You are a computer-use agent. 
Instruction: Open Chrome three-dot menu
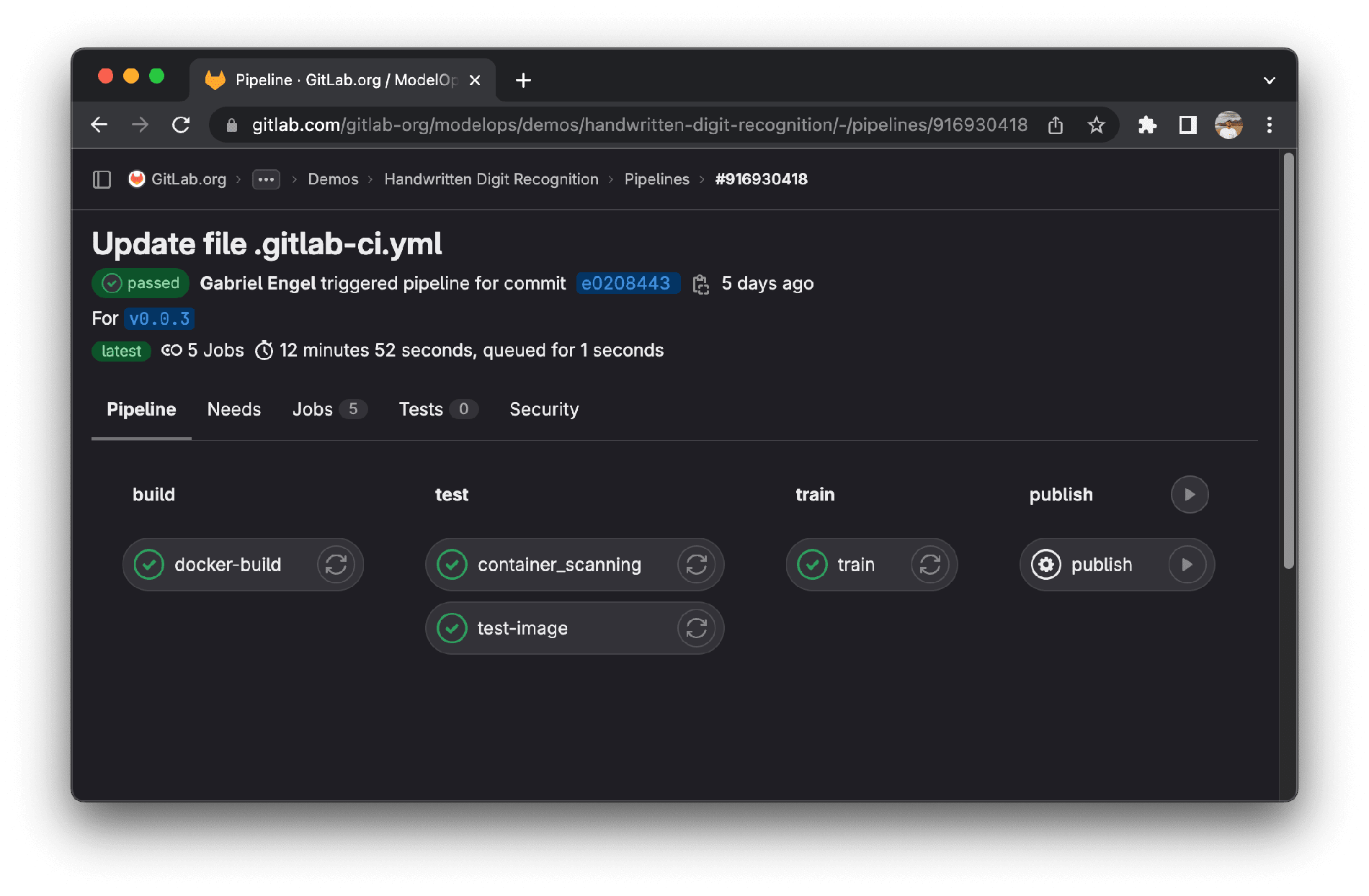1270,125
